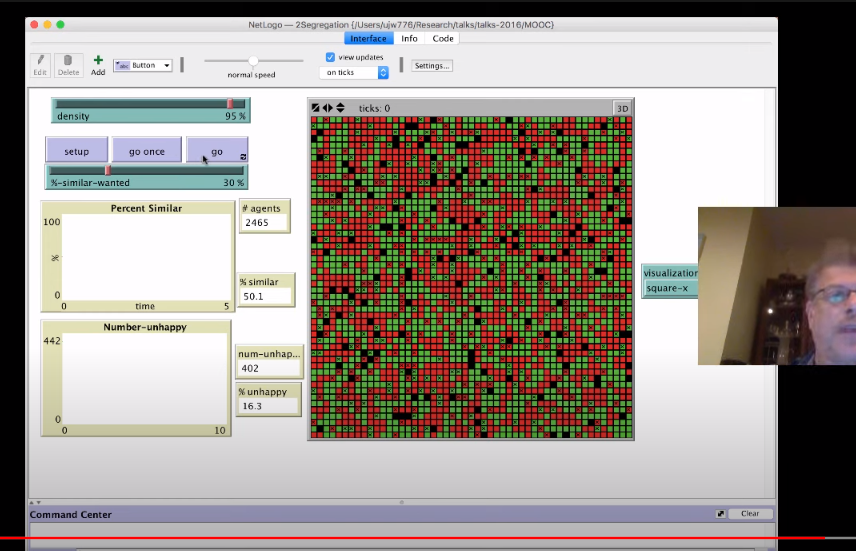Click the Command Center collapse arrows

(35, 502)
